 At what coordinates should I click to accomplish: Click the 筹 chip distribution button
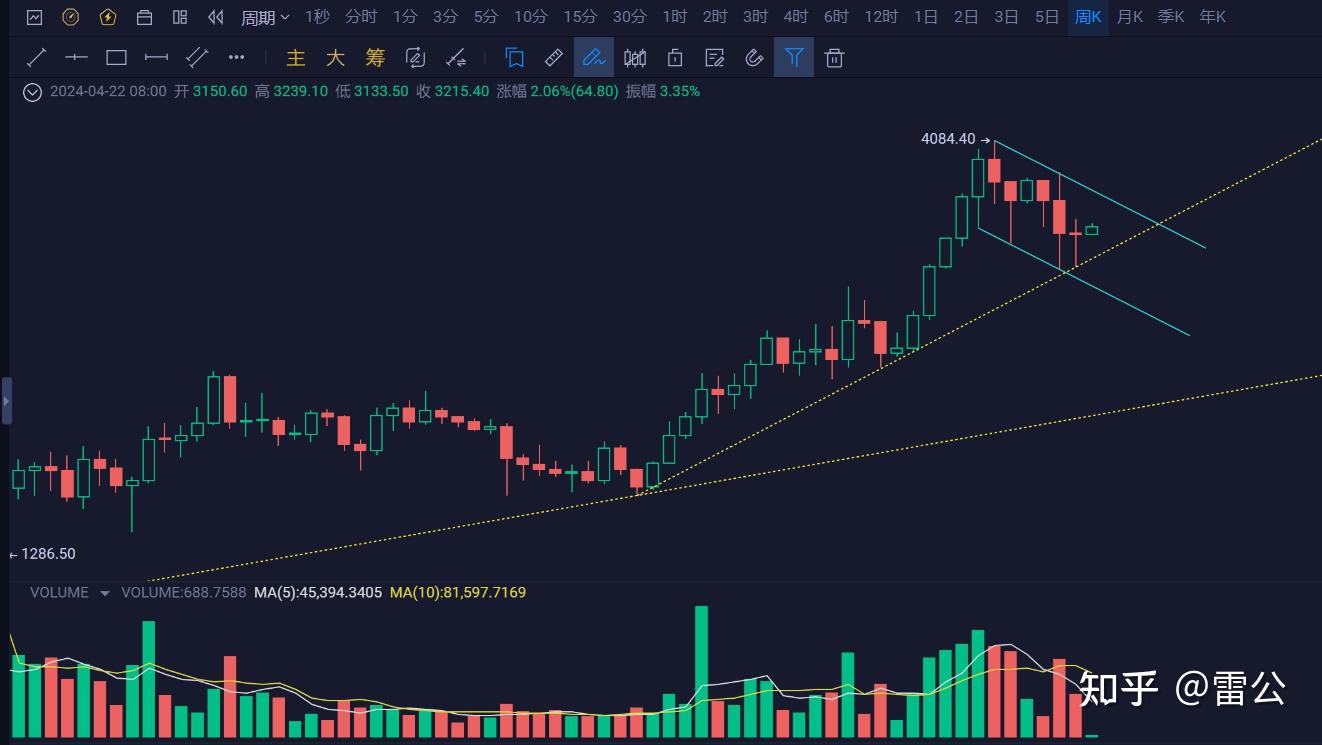375,58
